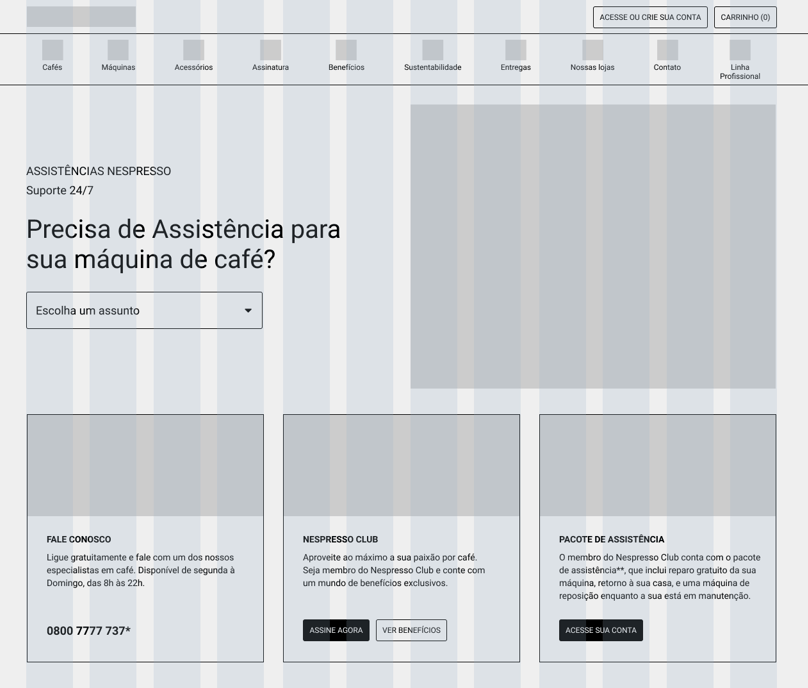The image size is (808, 688).
Task: Go to the Acessórios section
Action: pos(194,67)
